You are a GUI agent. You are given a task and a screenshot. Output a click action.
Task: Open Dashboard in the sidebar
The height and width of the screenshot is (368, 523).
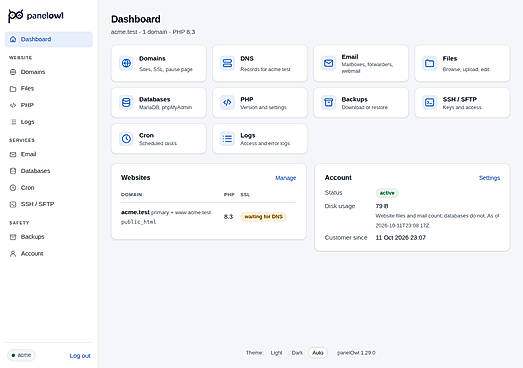click(x=49, y=39)
